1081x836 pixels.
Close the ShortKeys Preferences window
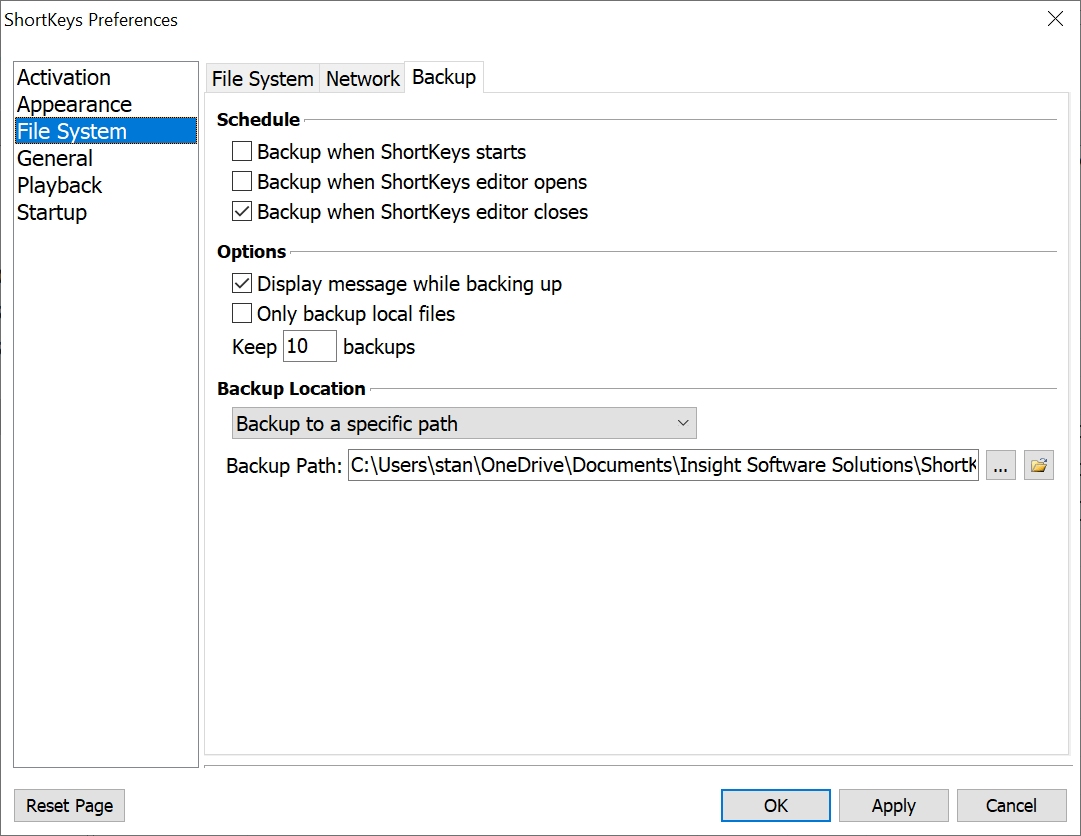point(1055,19)
